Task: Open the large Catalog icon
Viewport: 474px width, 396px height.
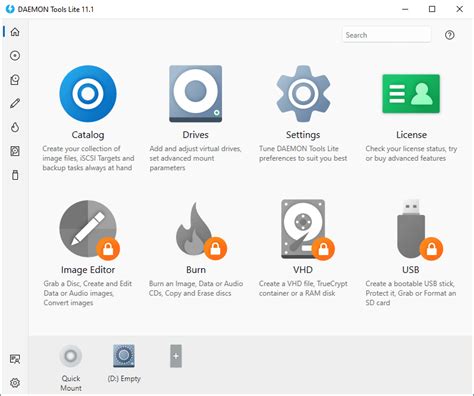Action: pyautogui.click(x=88, y=94)
